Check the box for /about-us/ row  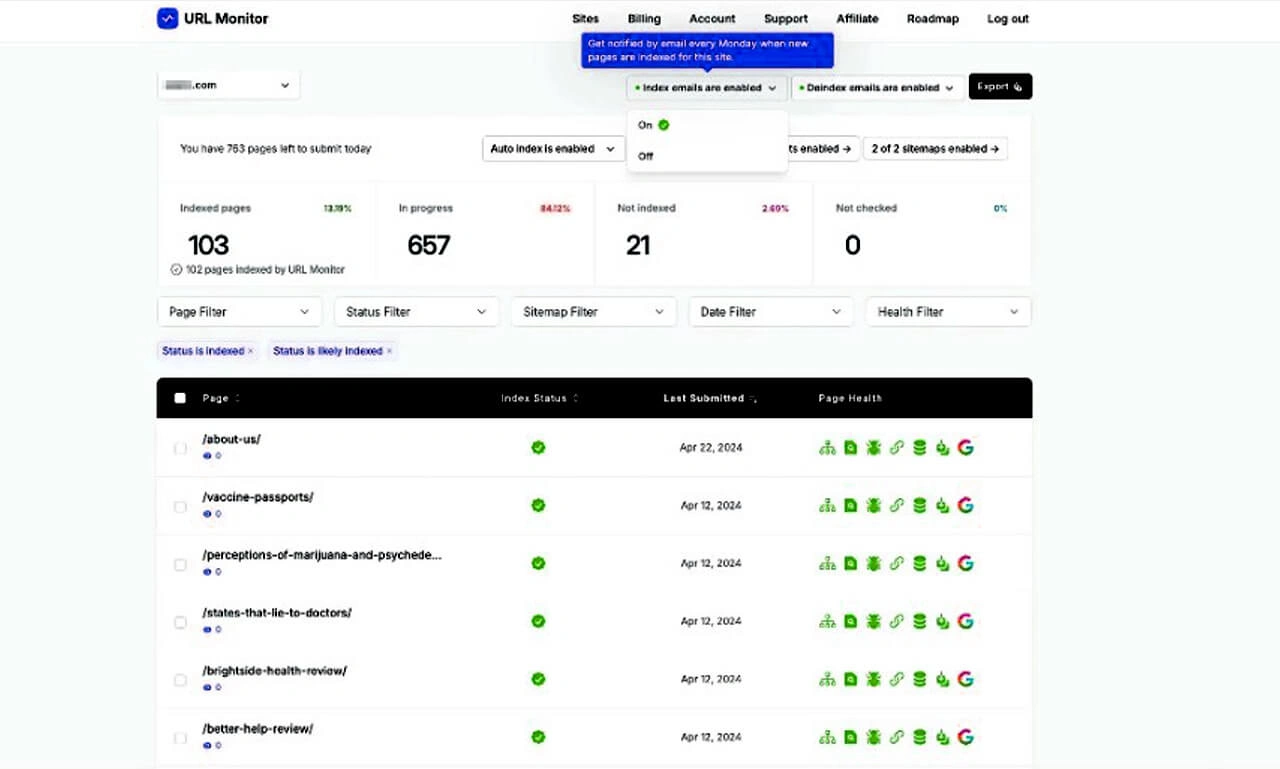pos(180,448)
